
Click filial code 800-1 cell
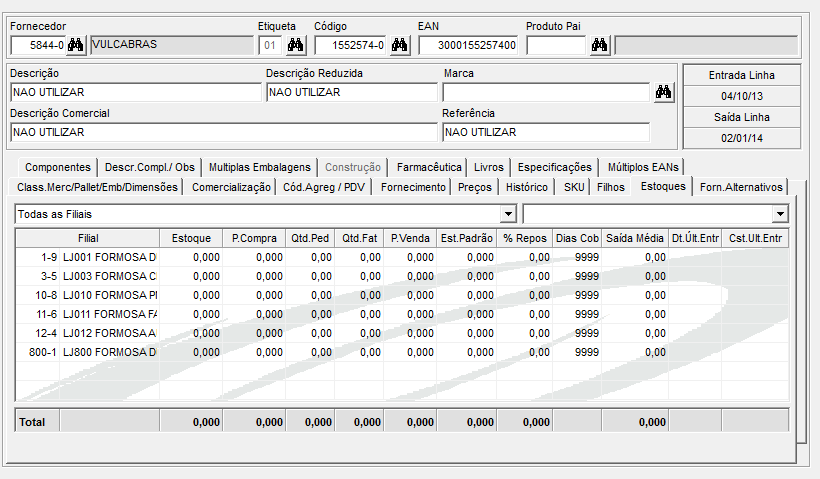(x=38, y=352)
